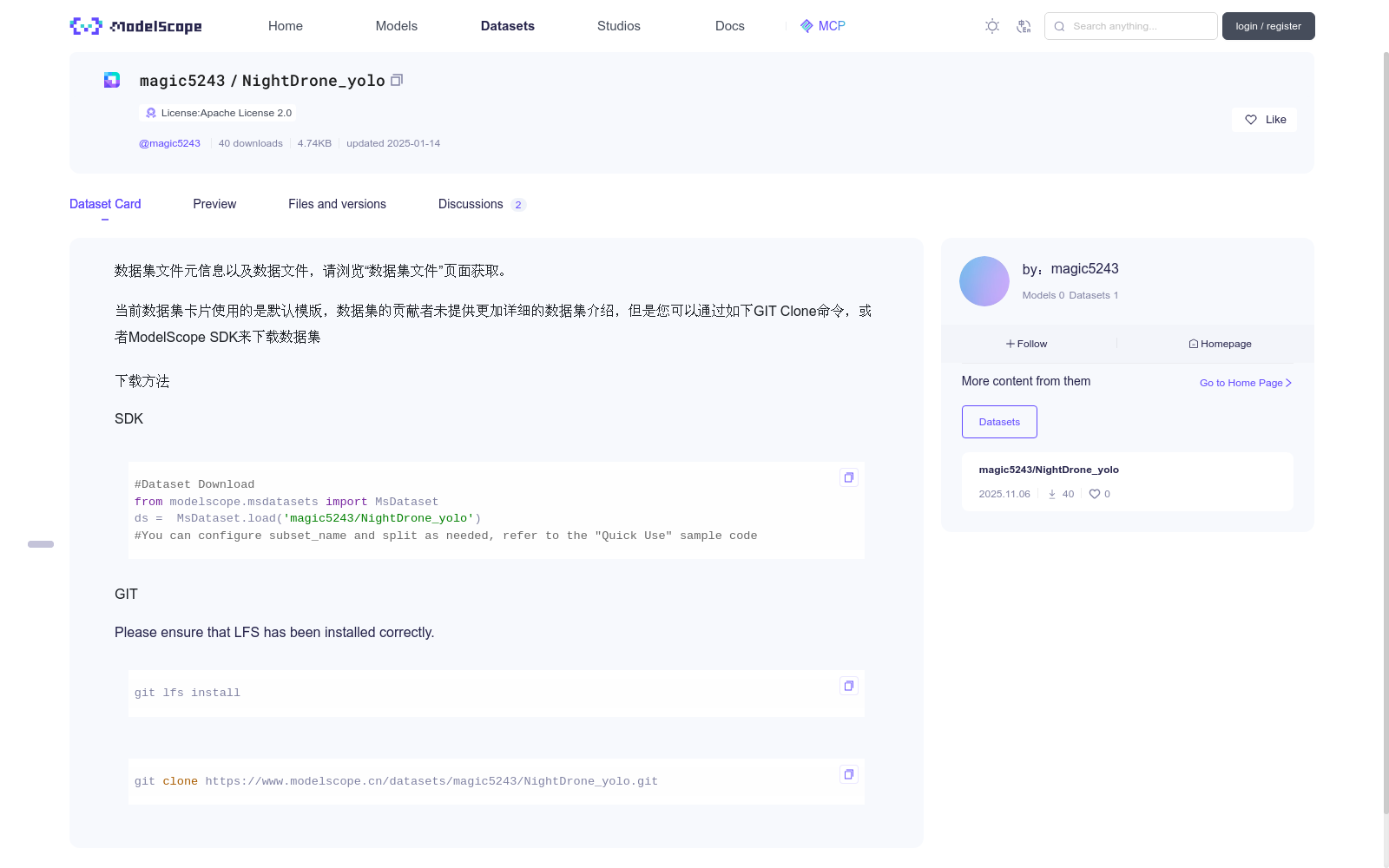Click the author name magic5243 in sidebar
The height and width of the screenshot is (868, 1389).
coord(1084,269)
